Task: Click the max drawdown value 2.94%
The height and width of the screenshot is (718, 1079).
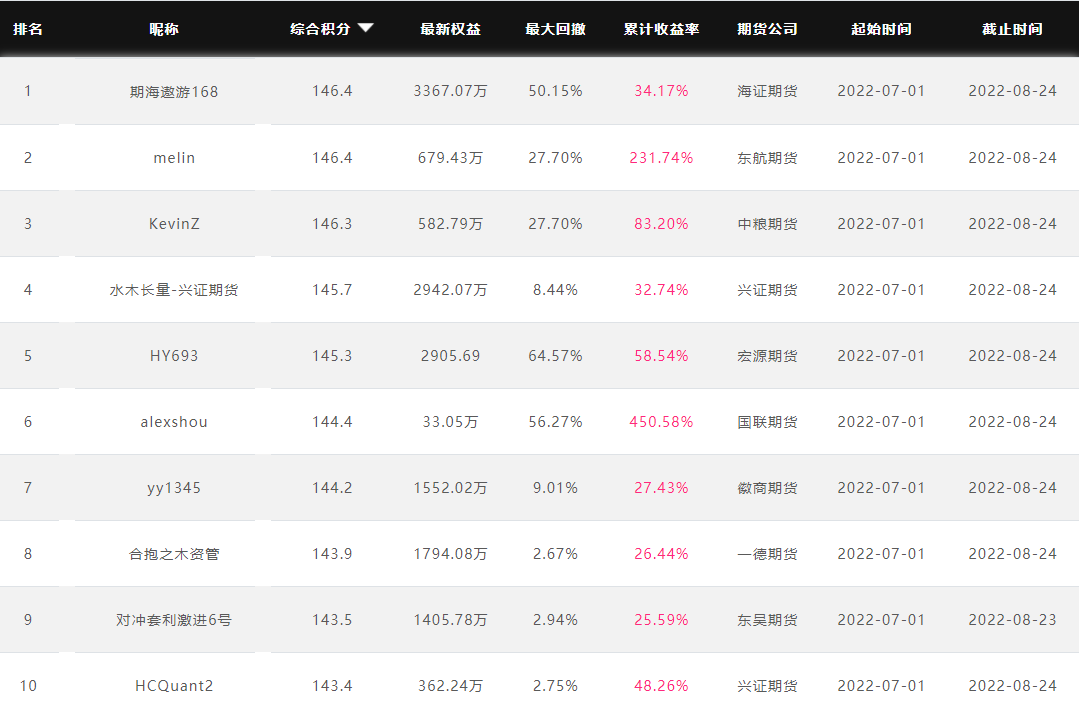Action: 555,620
